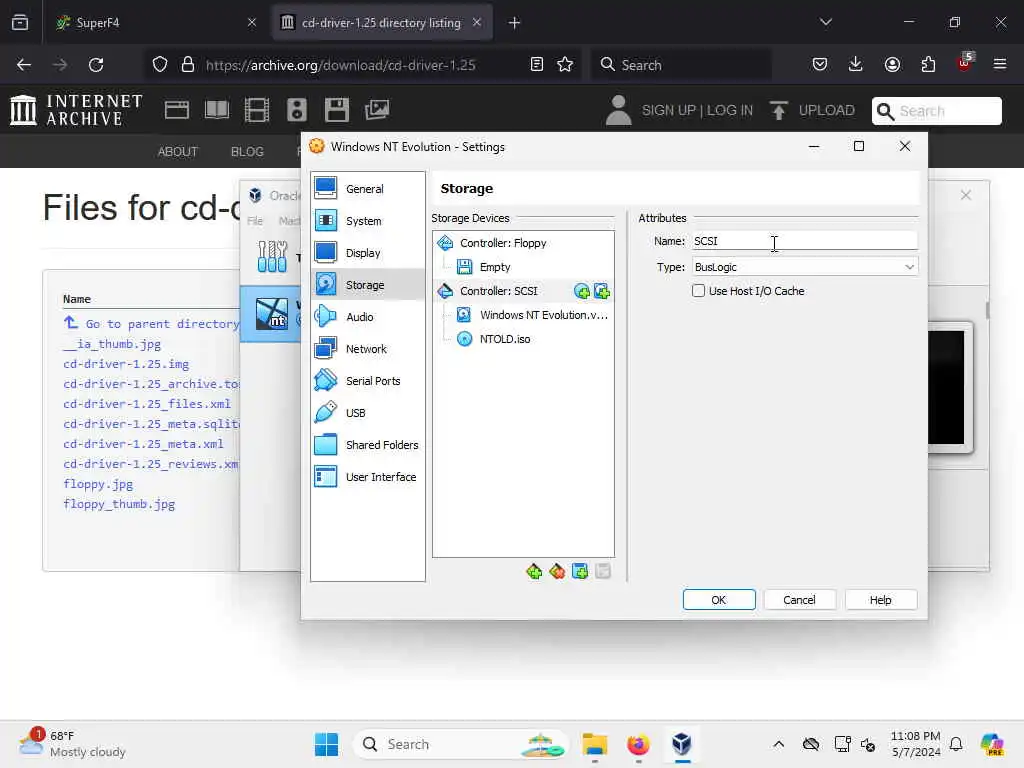Click Internet Archive site search field
Viewport: 1024px width, 768px height.
point(936,111)
